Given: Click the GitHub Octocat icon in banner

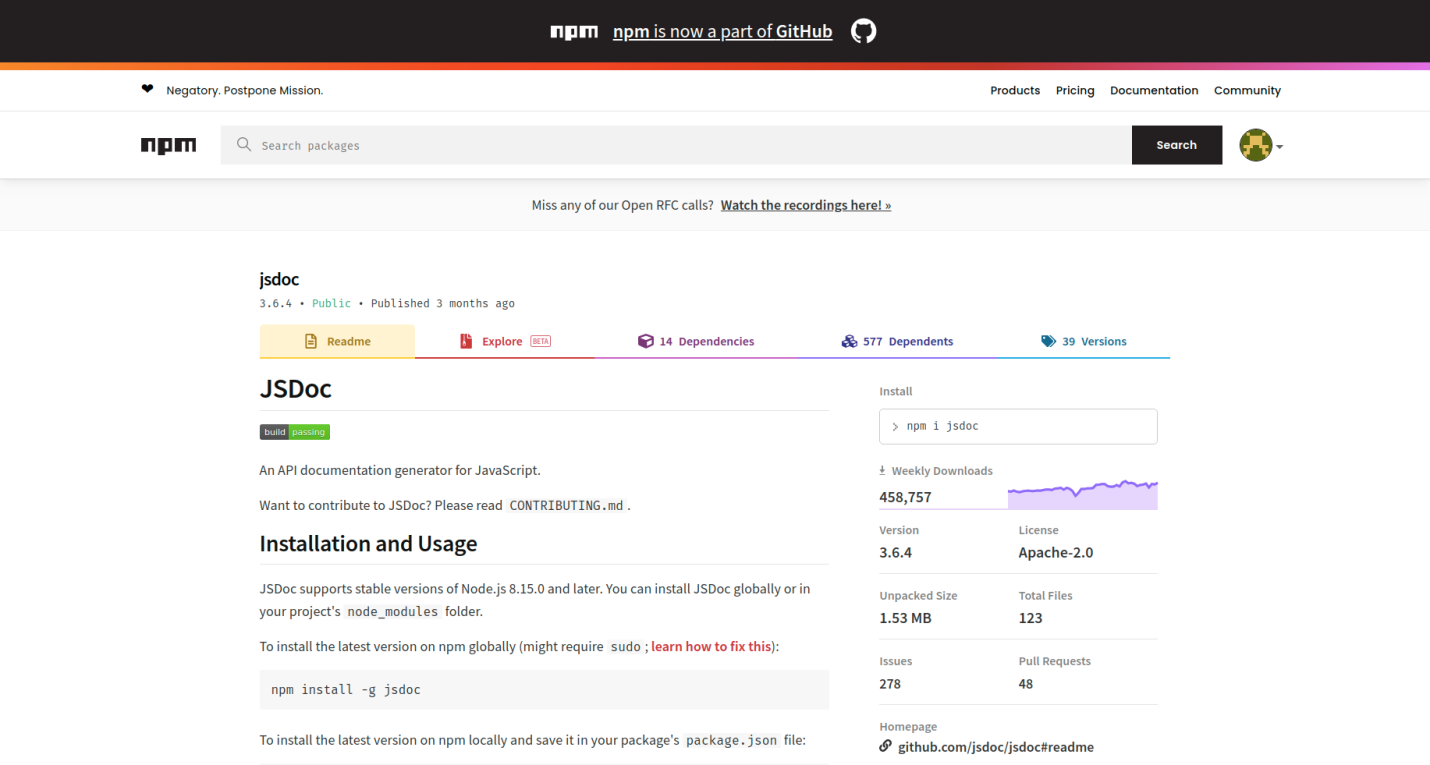Looking at the screenshot, I should point(863,31).
